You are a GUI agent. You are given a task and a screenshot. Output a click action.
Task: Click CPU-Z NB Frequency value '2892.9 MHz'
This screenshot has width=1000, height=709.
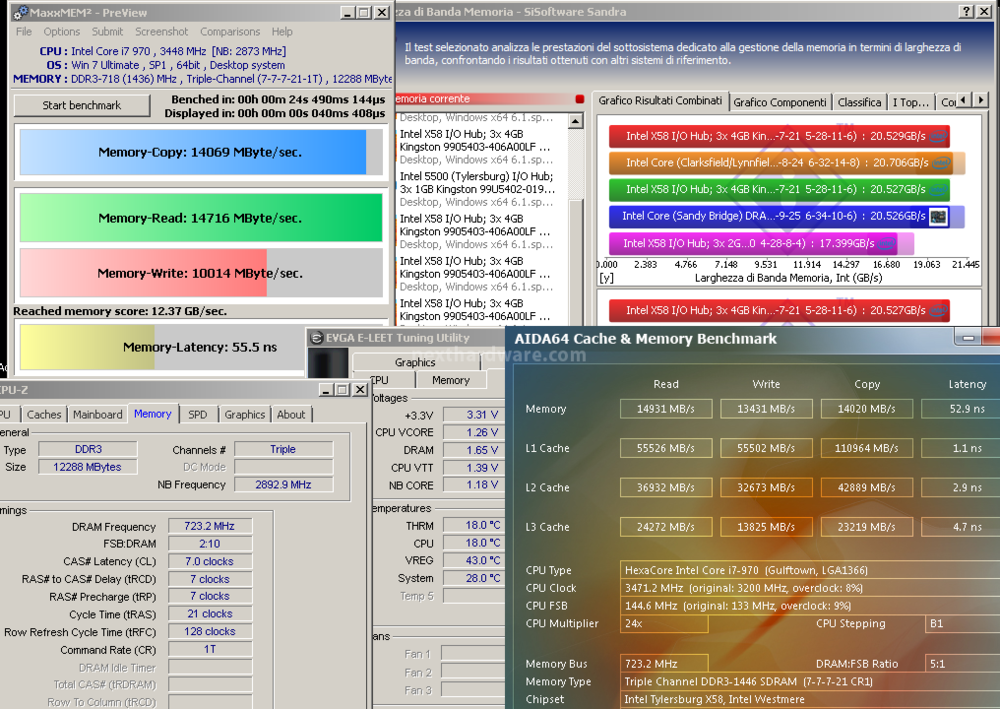283,485
